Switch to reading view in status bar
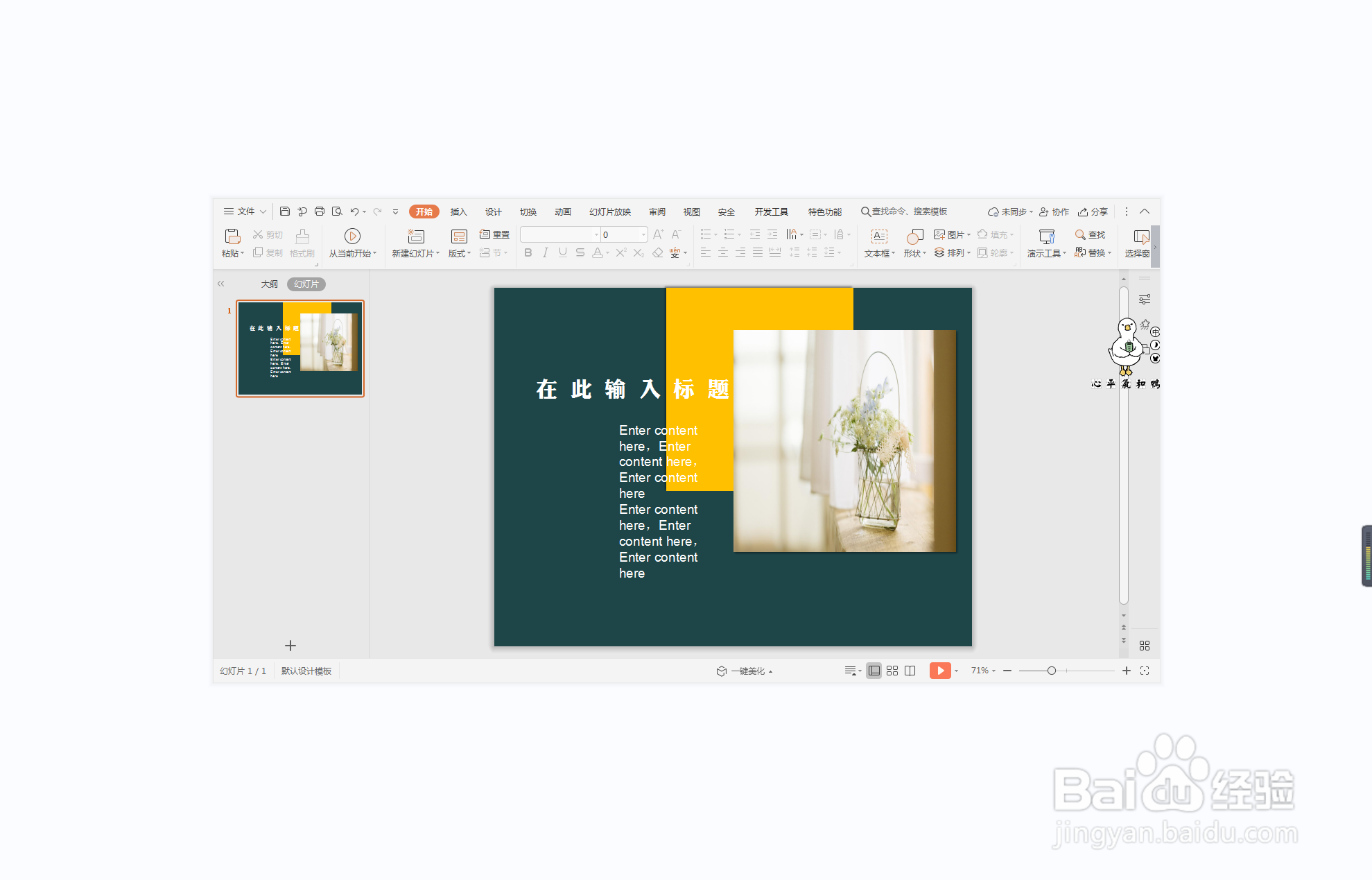Viewport: 1372px width, 880px height. [910, 671]
